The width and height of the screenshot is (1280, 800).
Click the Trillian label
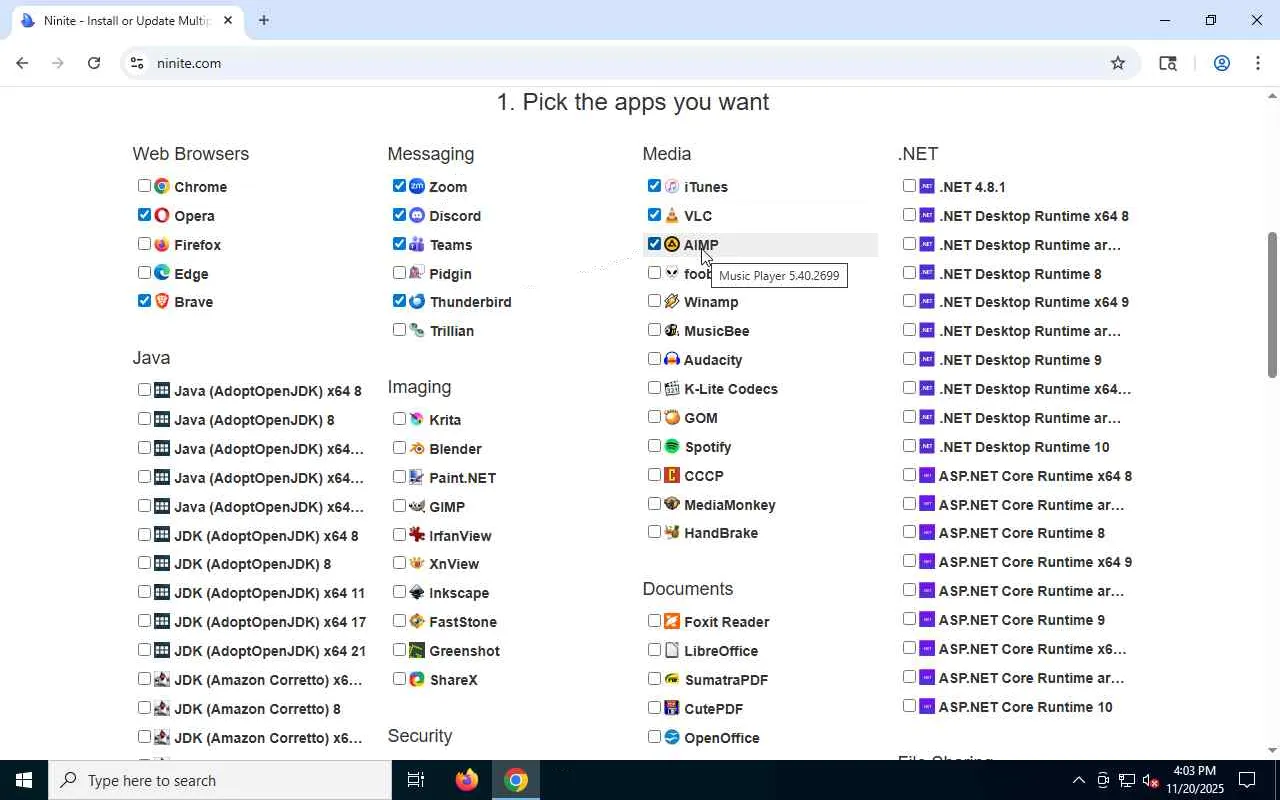[452, 331]
